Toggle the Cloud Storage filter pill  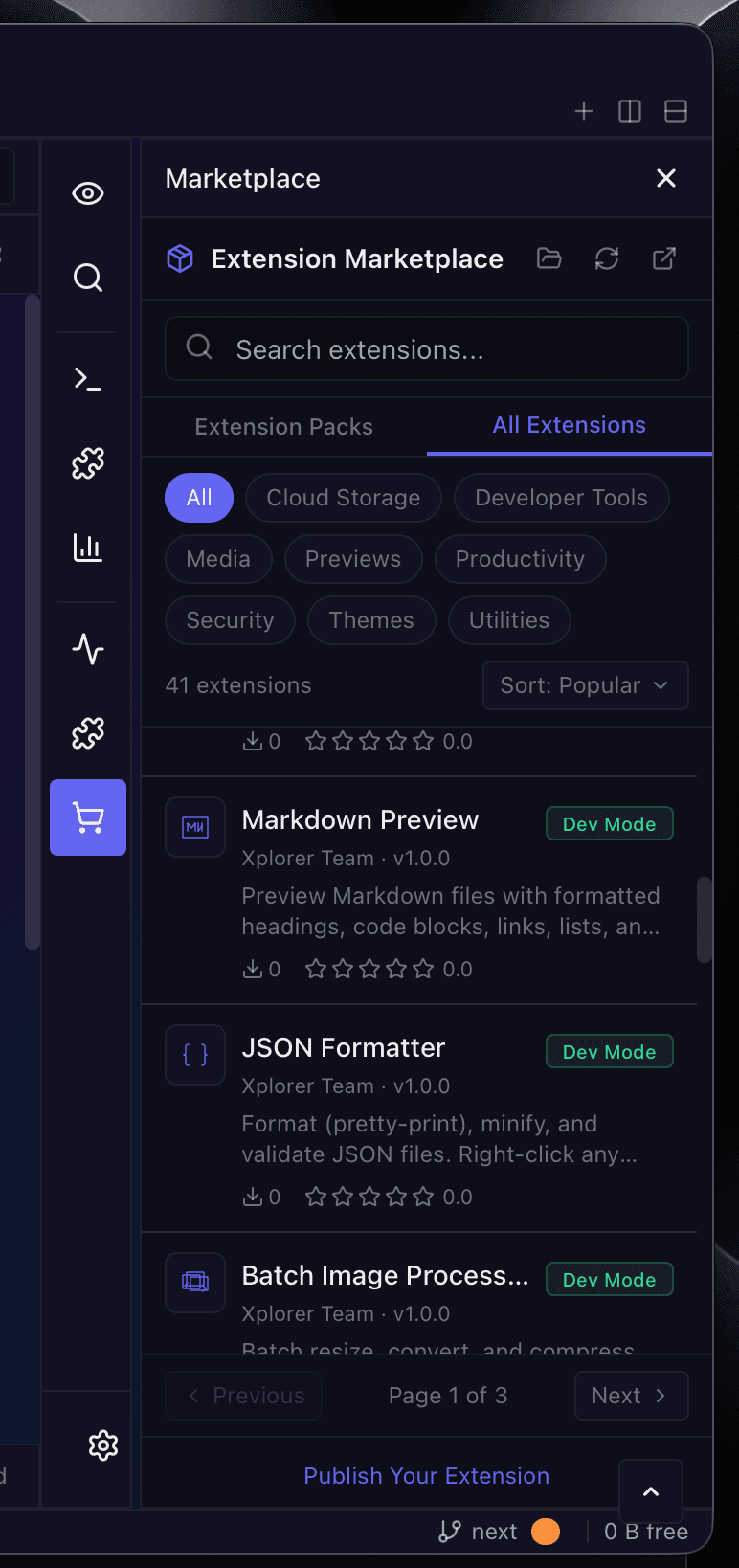(343, 497)
